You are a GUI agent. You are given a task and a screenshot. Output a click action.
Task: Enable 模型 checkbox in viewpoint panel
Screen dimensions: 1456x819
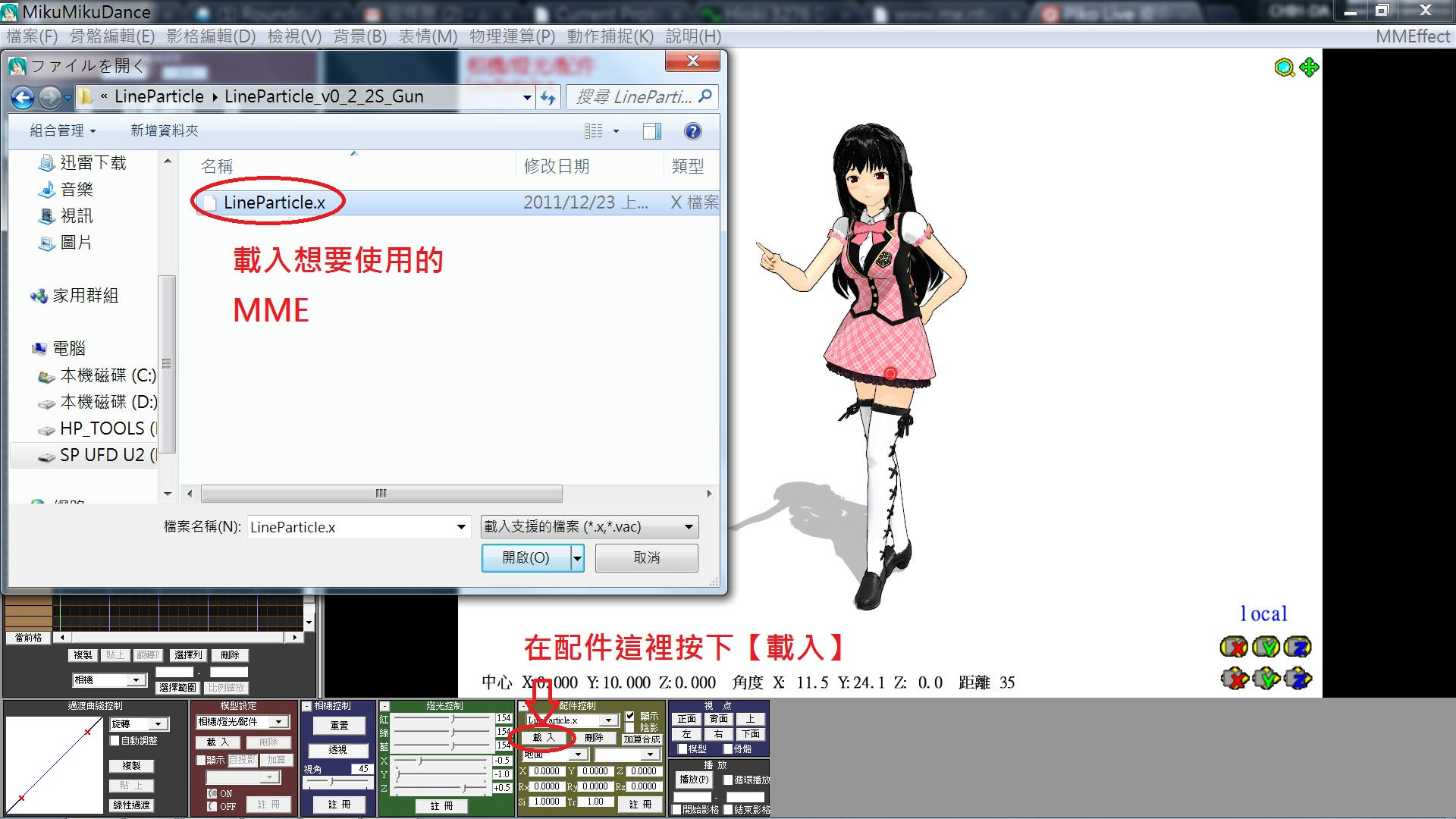[x=682, y=748]
